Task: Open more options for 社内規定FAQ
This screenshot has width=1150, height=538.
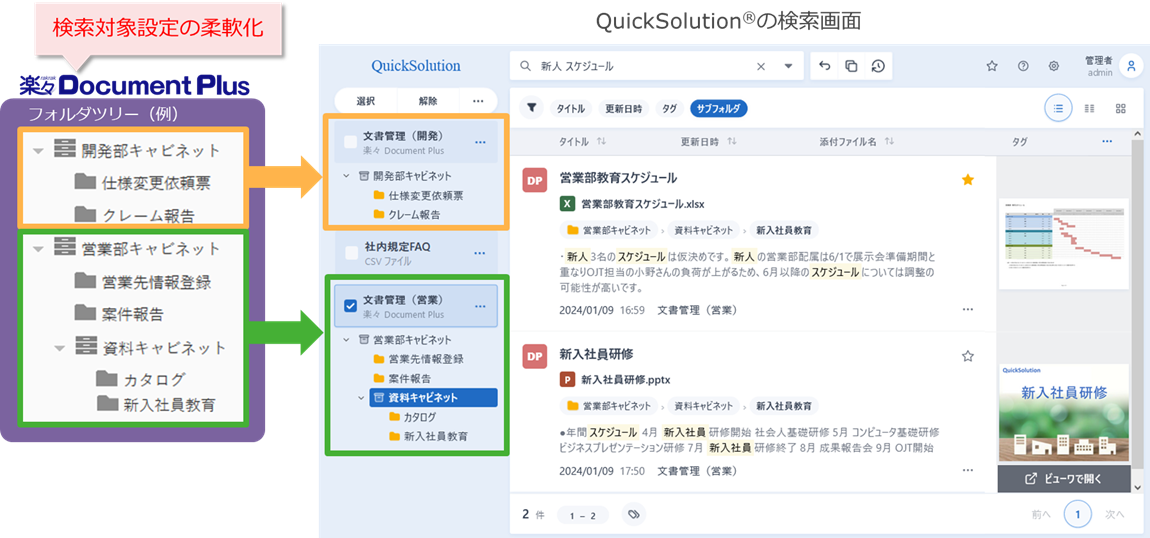Action: (x=480, y=253)
